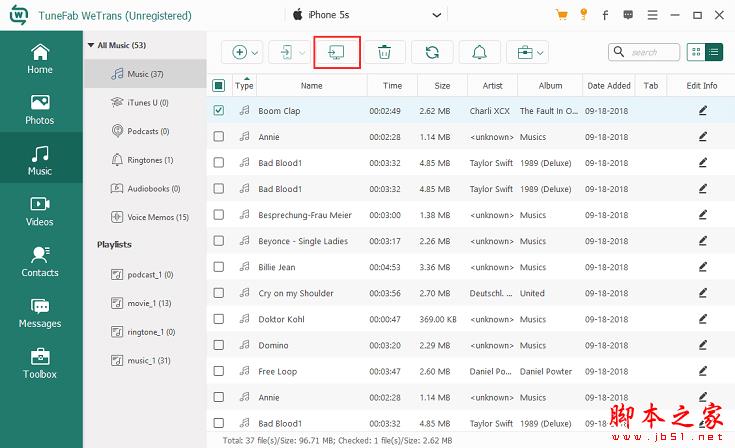Edit info for Free Loop
The height and width of the screenshot is (448, 735).
point(703,371)
